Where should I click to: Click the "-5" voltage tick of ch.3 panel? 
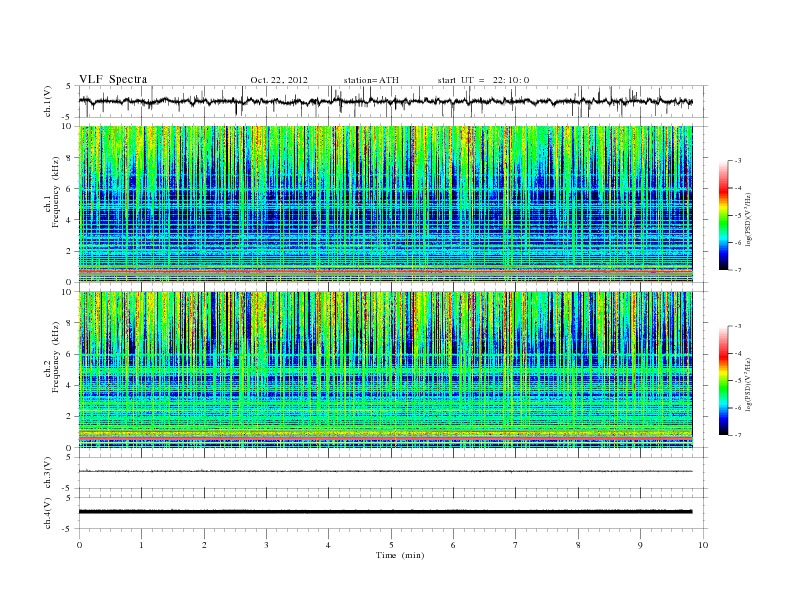[x=68, y=488]
